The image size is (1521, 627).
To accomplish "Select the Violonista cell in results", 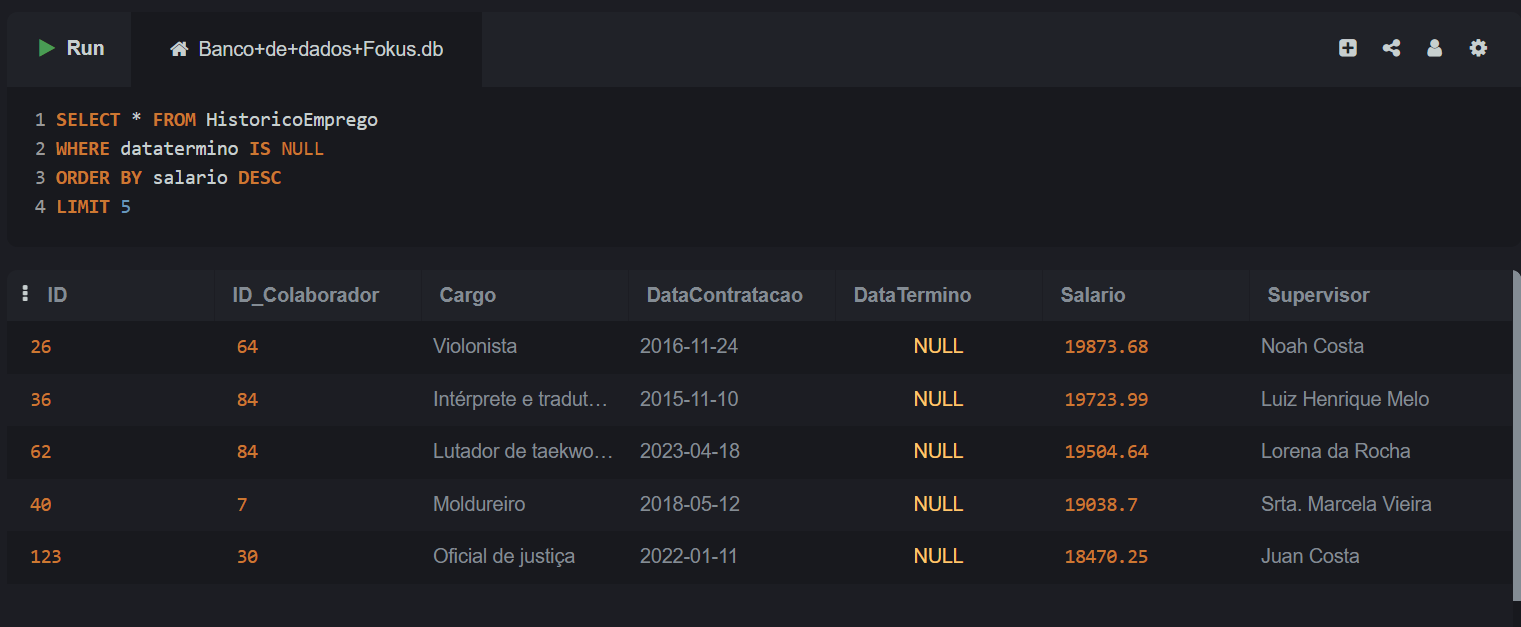I will 475,346.
